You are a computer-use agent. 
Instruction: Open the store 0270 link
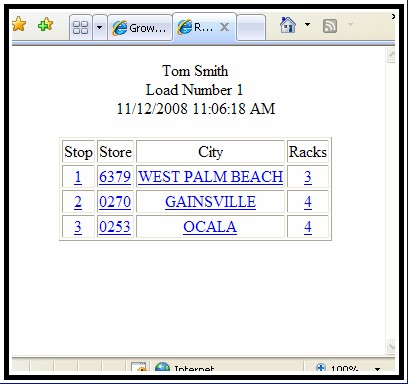[115, 202]
